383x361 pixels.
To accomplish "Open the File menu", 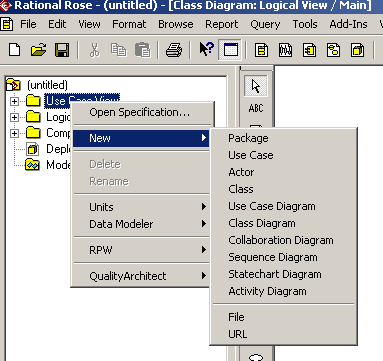I will coord(28,24).
